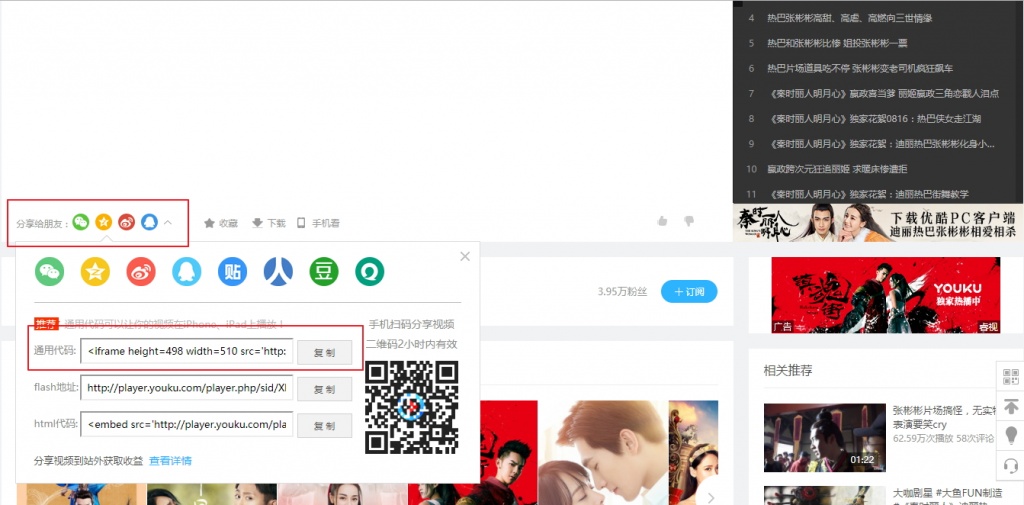Viewport: 1024px width, 505px height.
Task: Share to Douban 豆 icon
Action: pos(324,271)
